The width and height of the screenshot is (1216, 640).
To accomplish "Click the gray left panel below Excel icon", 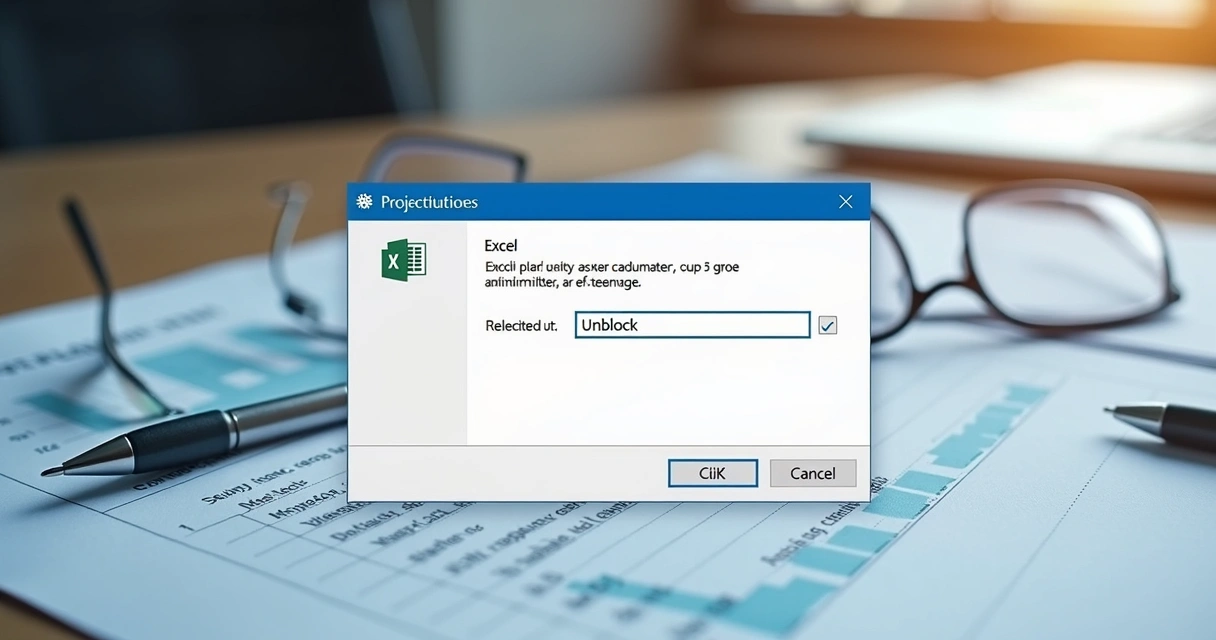I will click(x=407, y=370).
